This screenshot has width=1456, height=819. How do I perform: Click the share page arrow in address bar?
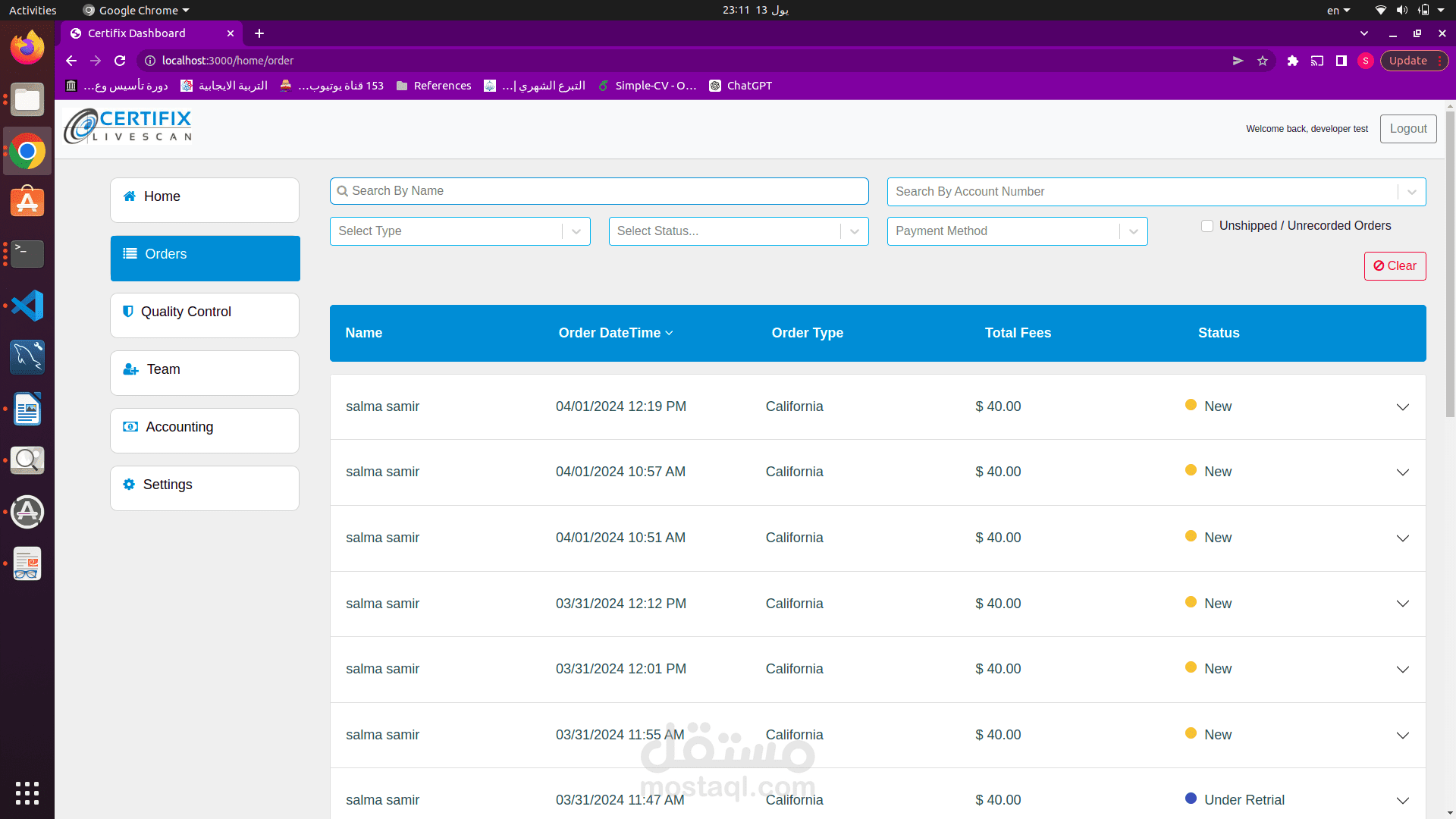1238,61
